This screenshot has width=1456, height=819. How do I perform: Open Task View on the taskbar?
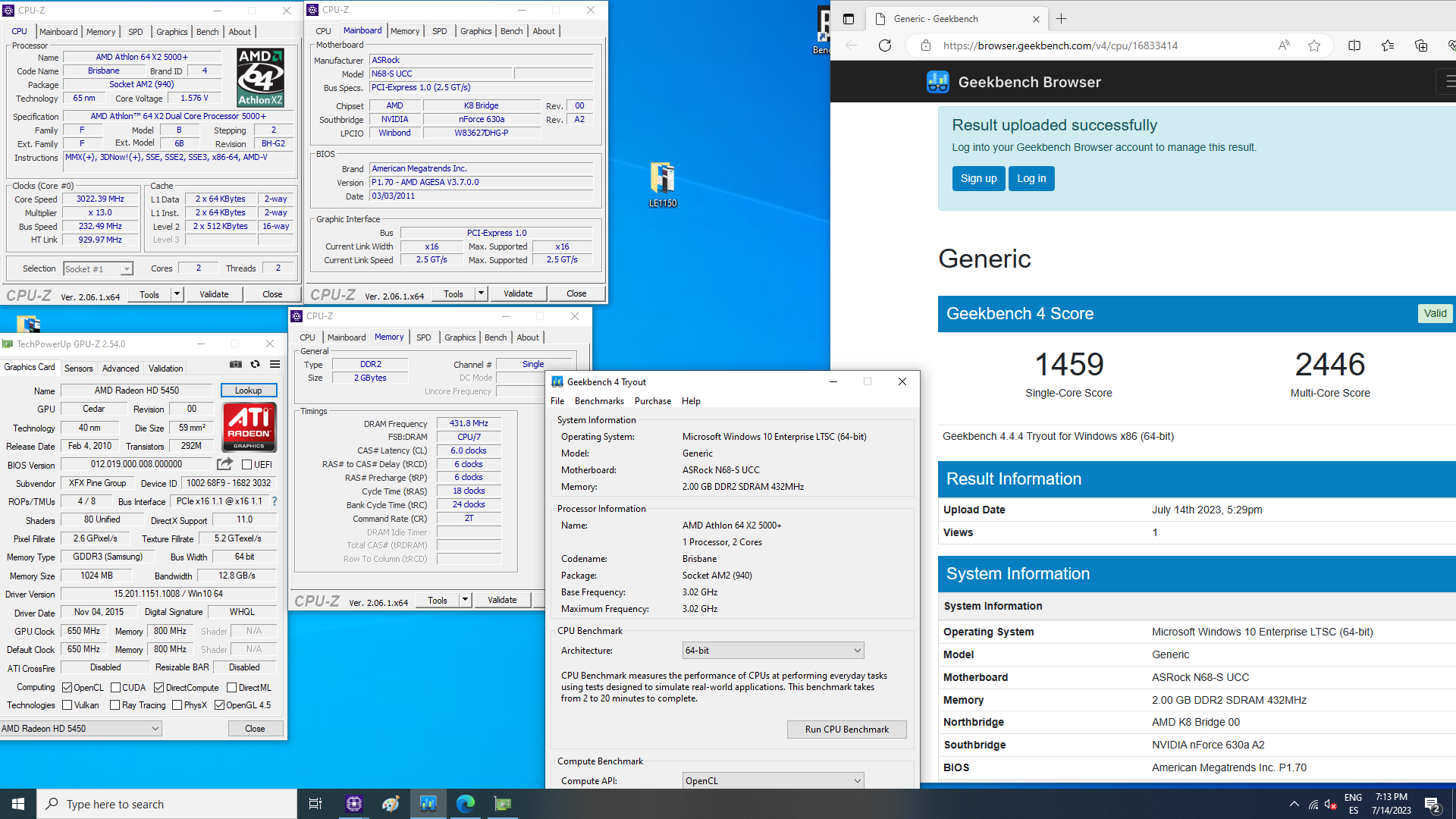coord(315,804)
